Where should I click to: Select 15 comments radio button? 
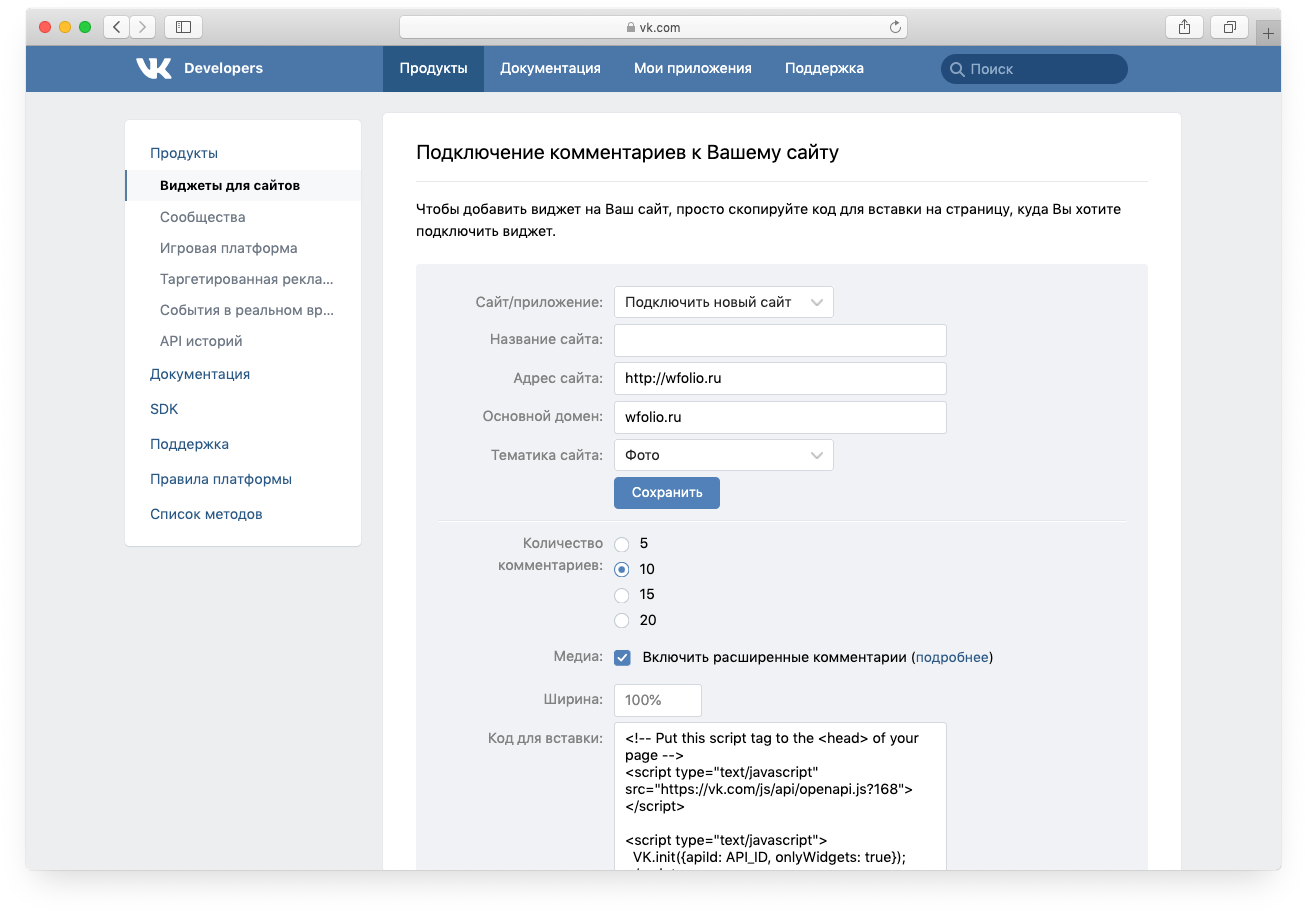click(x=622, y=596)
